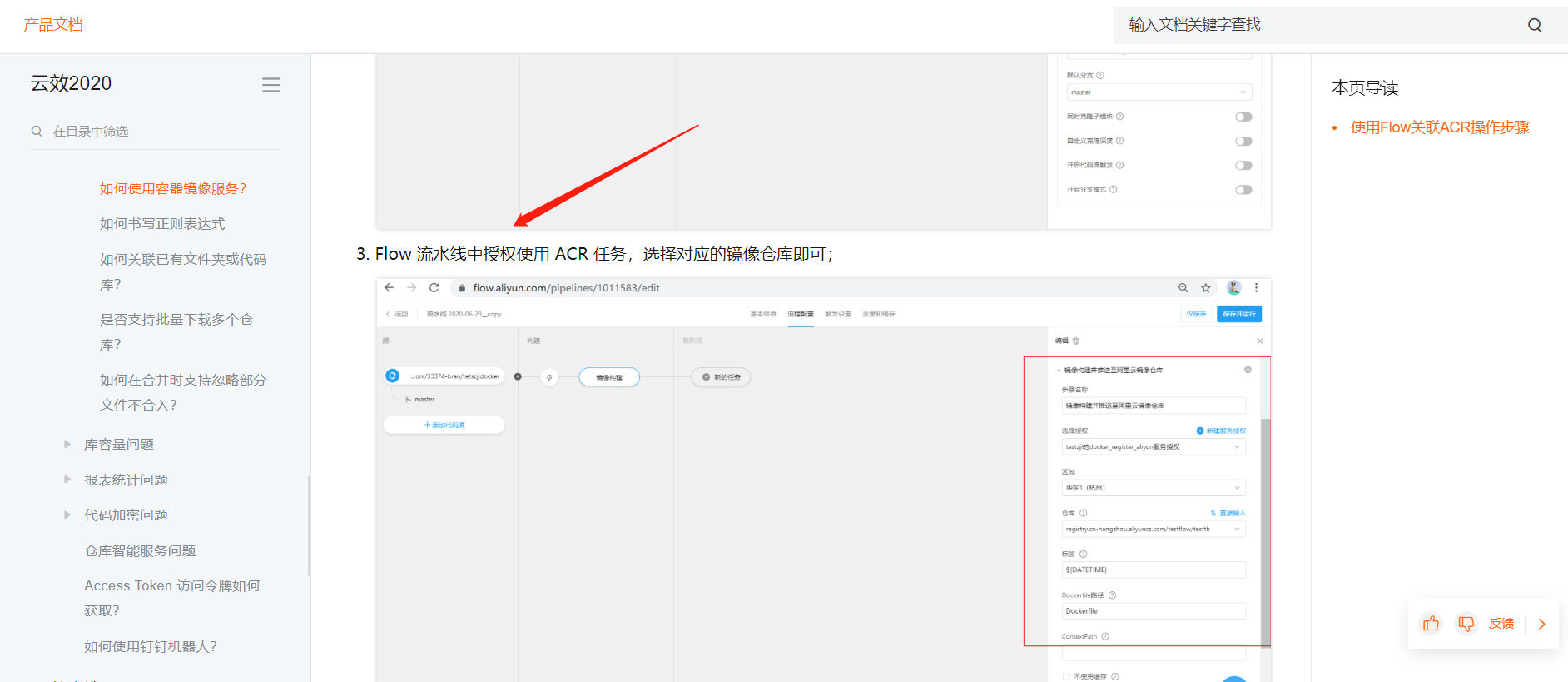This screenshot has width=1568, height=682.
Task: Click the 标签 ${DATETIME} field
Action: [x=1154, y=570]
